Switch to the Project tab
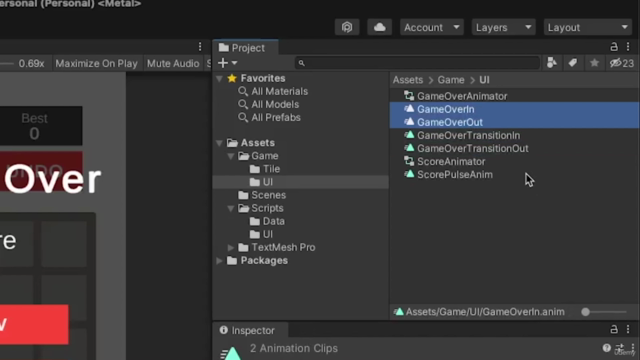The height and width of the screenshot is (360, 640). 245,48
